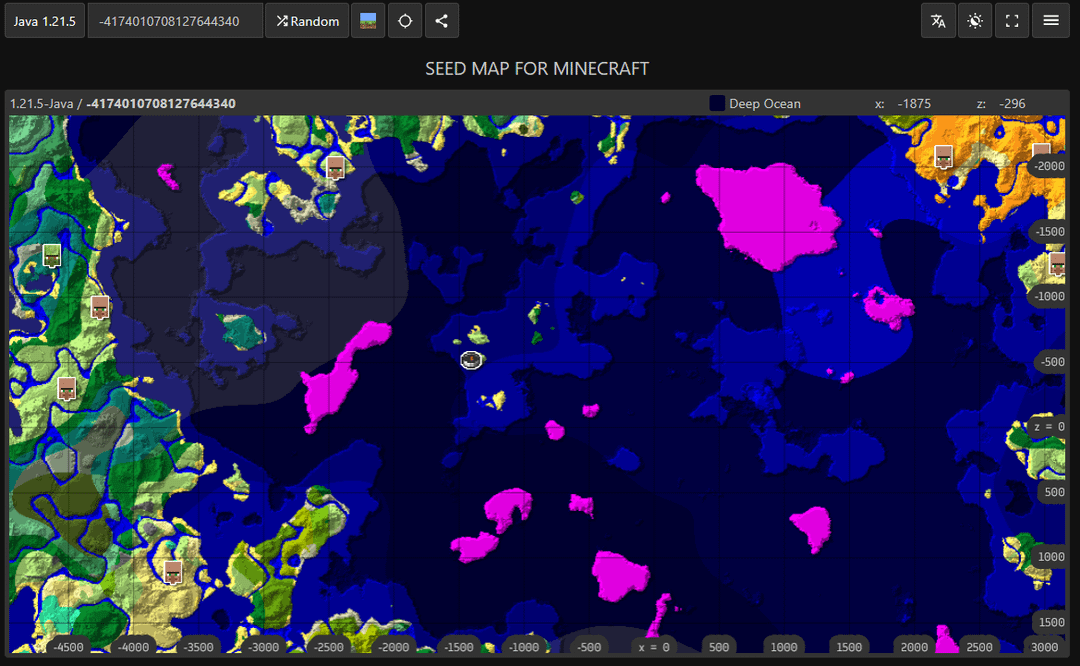Image resolution: width=1080 pixels, height=666 pixels.
Task: Open the biome landscape picture icon
Action: 368,21
